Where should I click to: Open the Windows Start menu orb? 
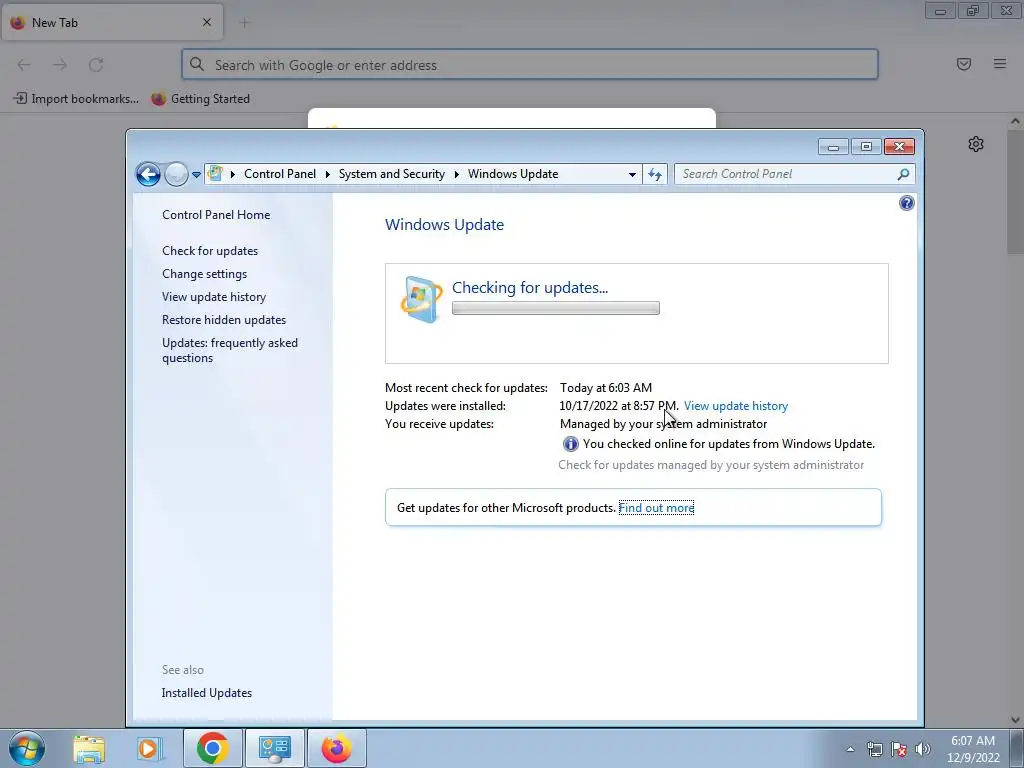[27, 748]
